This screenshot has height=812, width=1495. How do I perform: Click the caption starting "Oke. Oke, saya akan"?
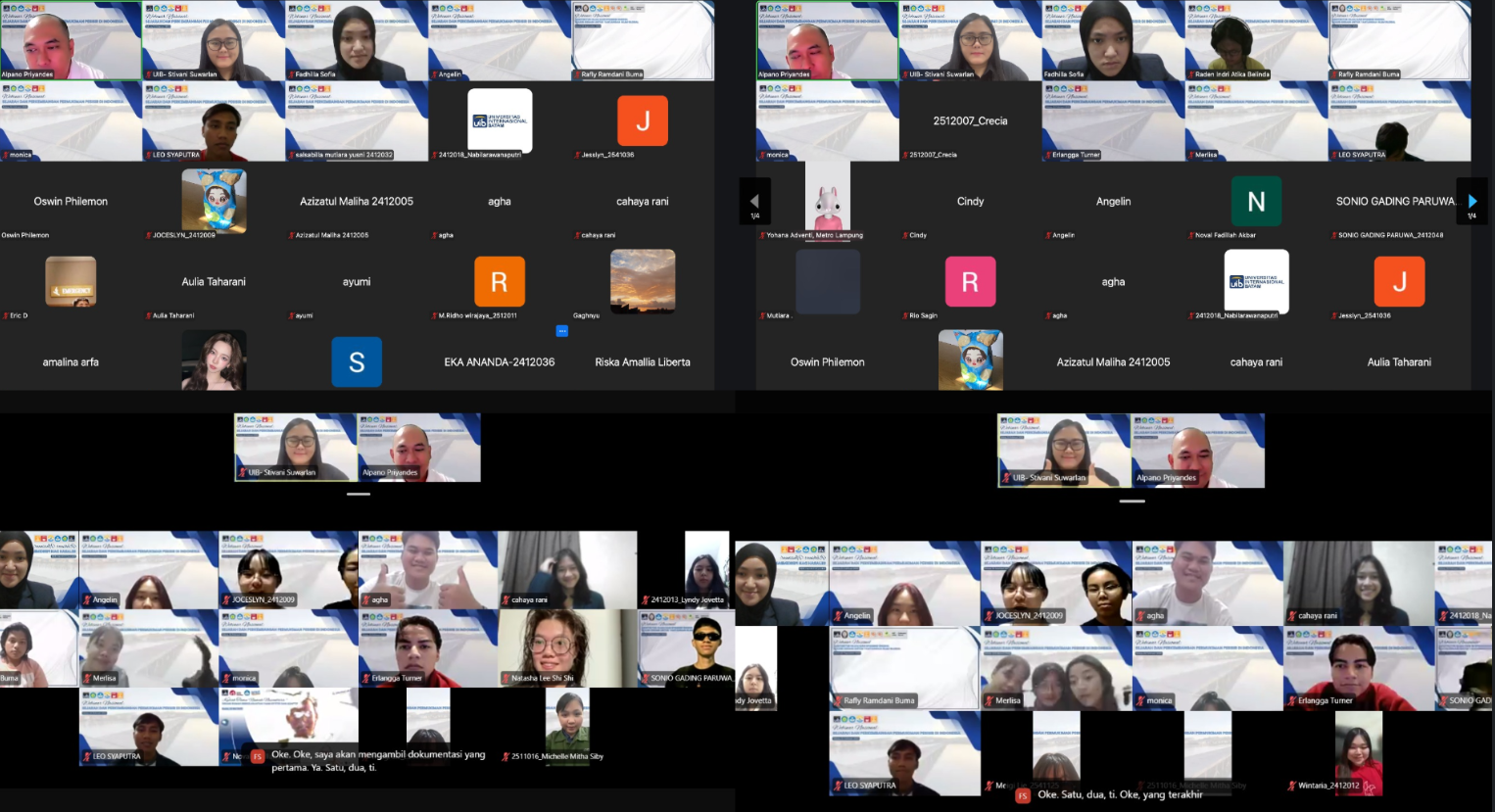pyautogui.click(x=378, y=760)
